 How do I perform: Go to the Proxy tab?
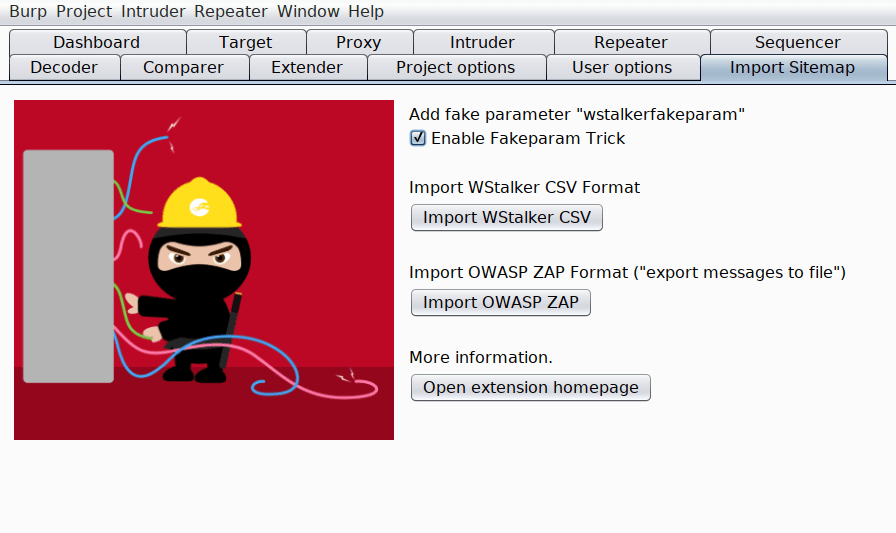pos(359,42)
